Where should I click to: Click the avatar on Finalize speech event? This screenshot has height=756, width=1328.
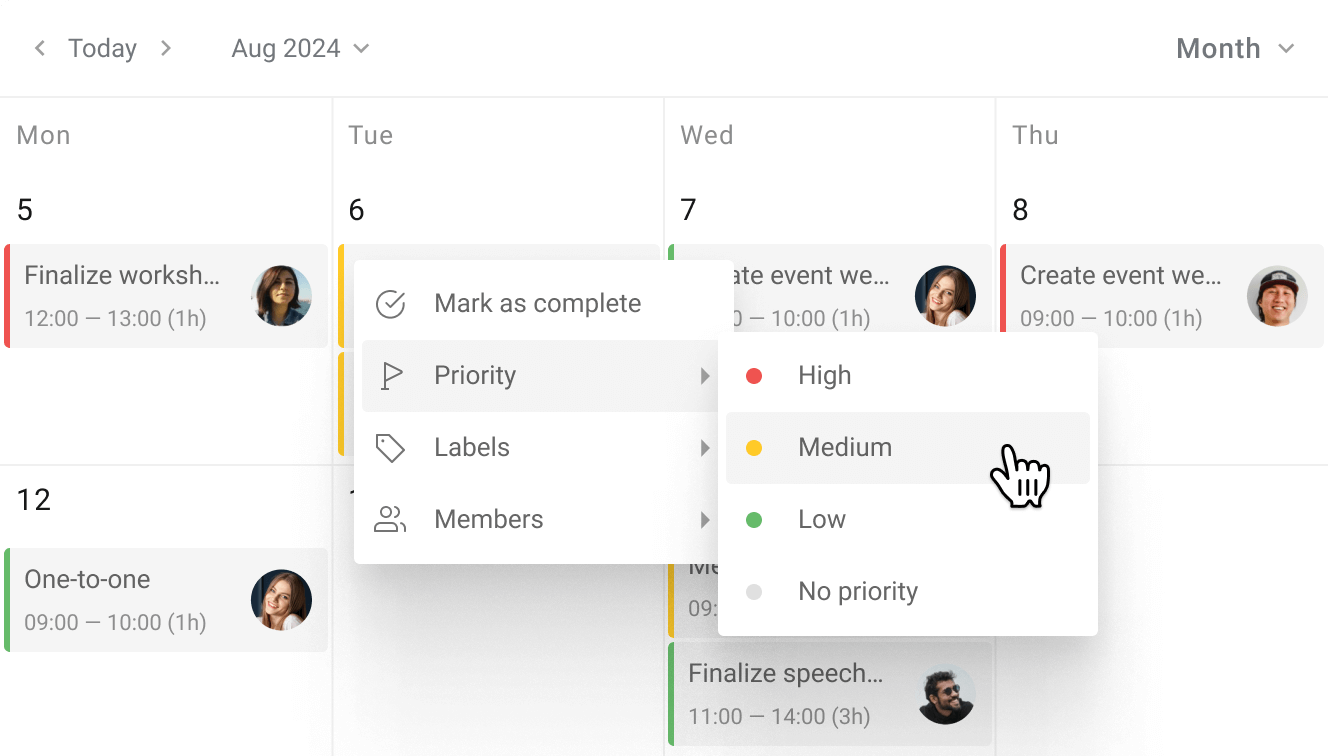click(945, 694)
